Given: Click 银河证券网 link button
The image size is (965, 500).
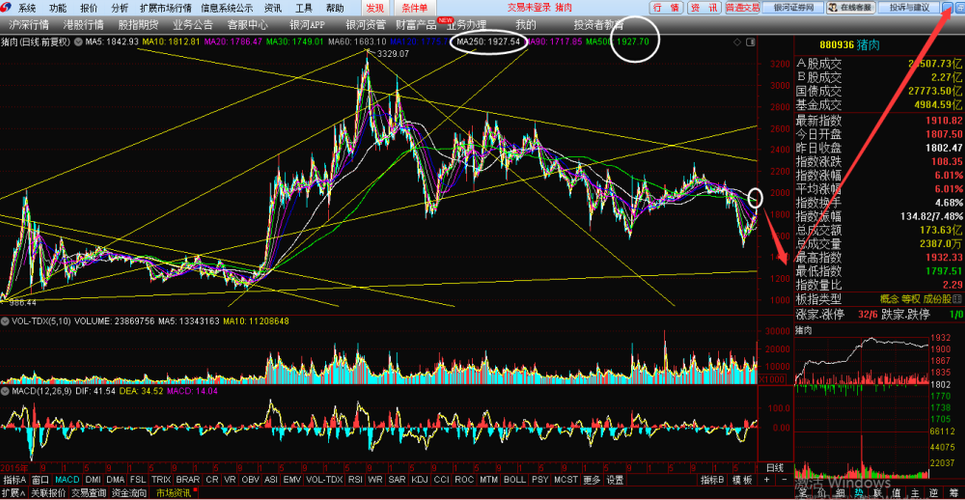Looking at the screenshot, I should click(x=793, y=7).
